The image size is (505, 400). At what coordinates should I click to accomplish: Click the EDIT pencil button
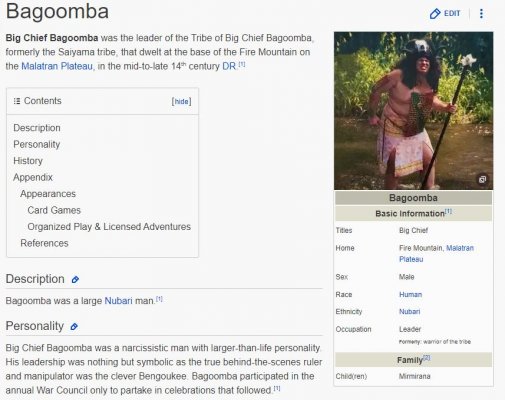coord(445,13)
